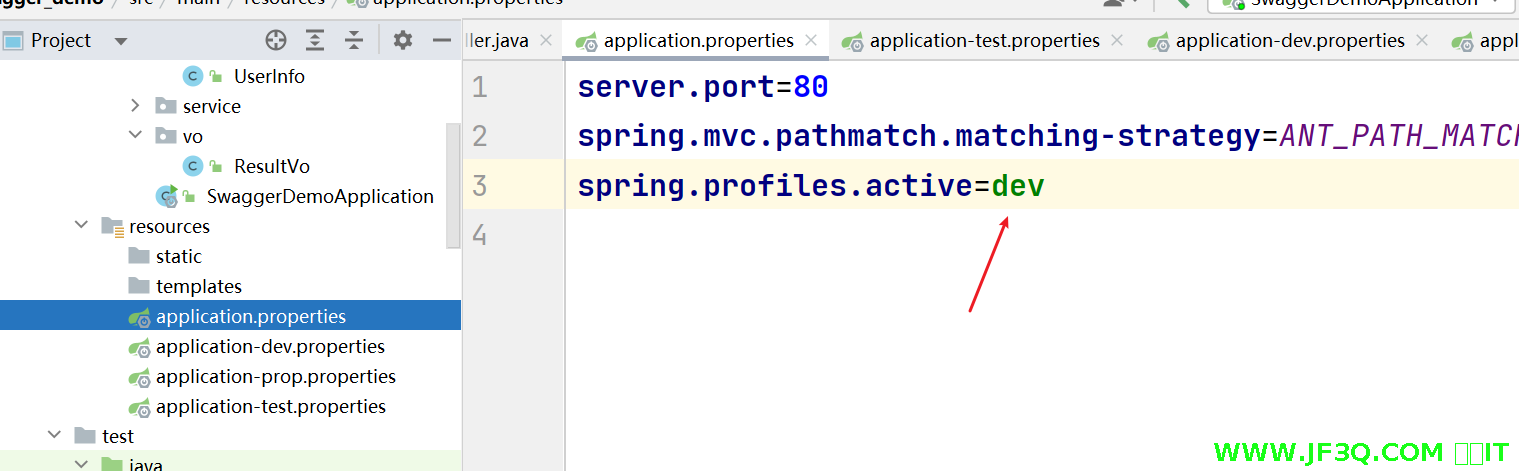The image size is (1519, 471).
Task: Collapse the test folder
Action: 55,436
